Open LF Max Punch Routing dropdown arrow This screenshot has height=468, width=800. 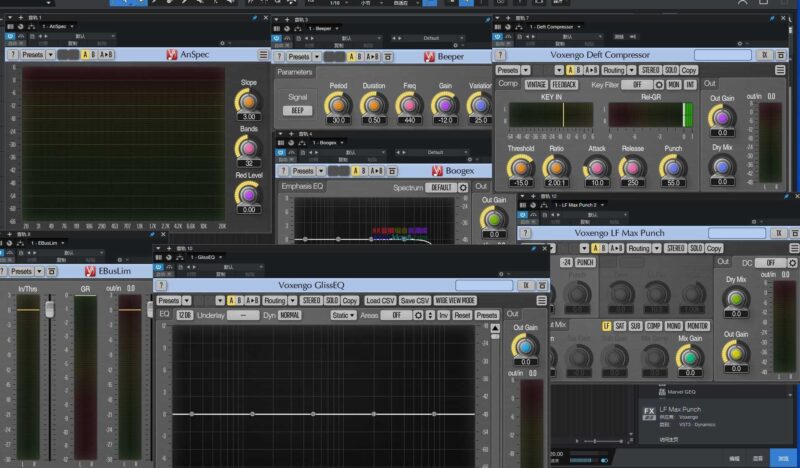[657, 249]
